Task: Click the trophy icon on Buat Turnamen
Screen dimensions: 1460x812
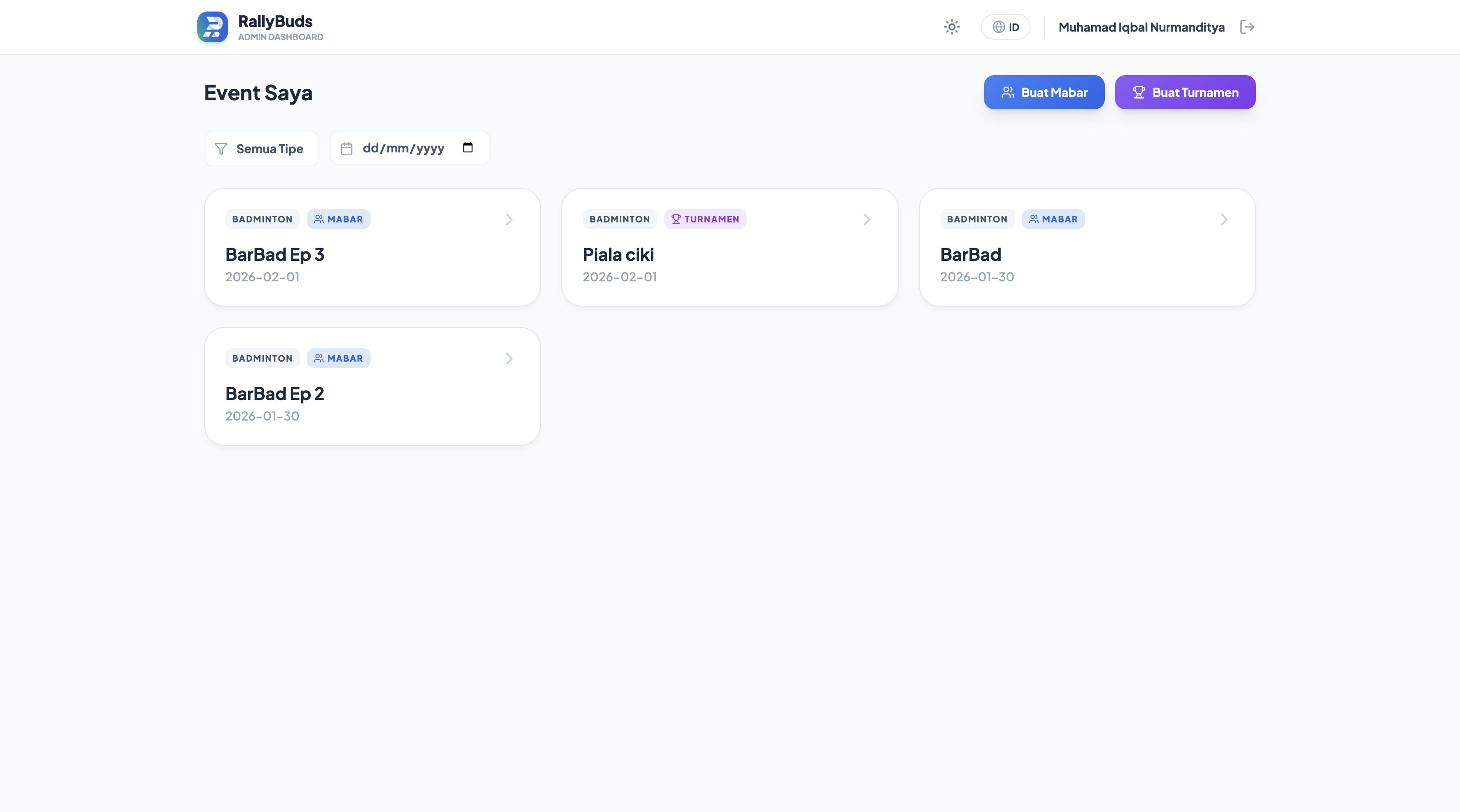Action: [x=1139, y=92]
